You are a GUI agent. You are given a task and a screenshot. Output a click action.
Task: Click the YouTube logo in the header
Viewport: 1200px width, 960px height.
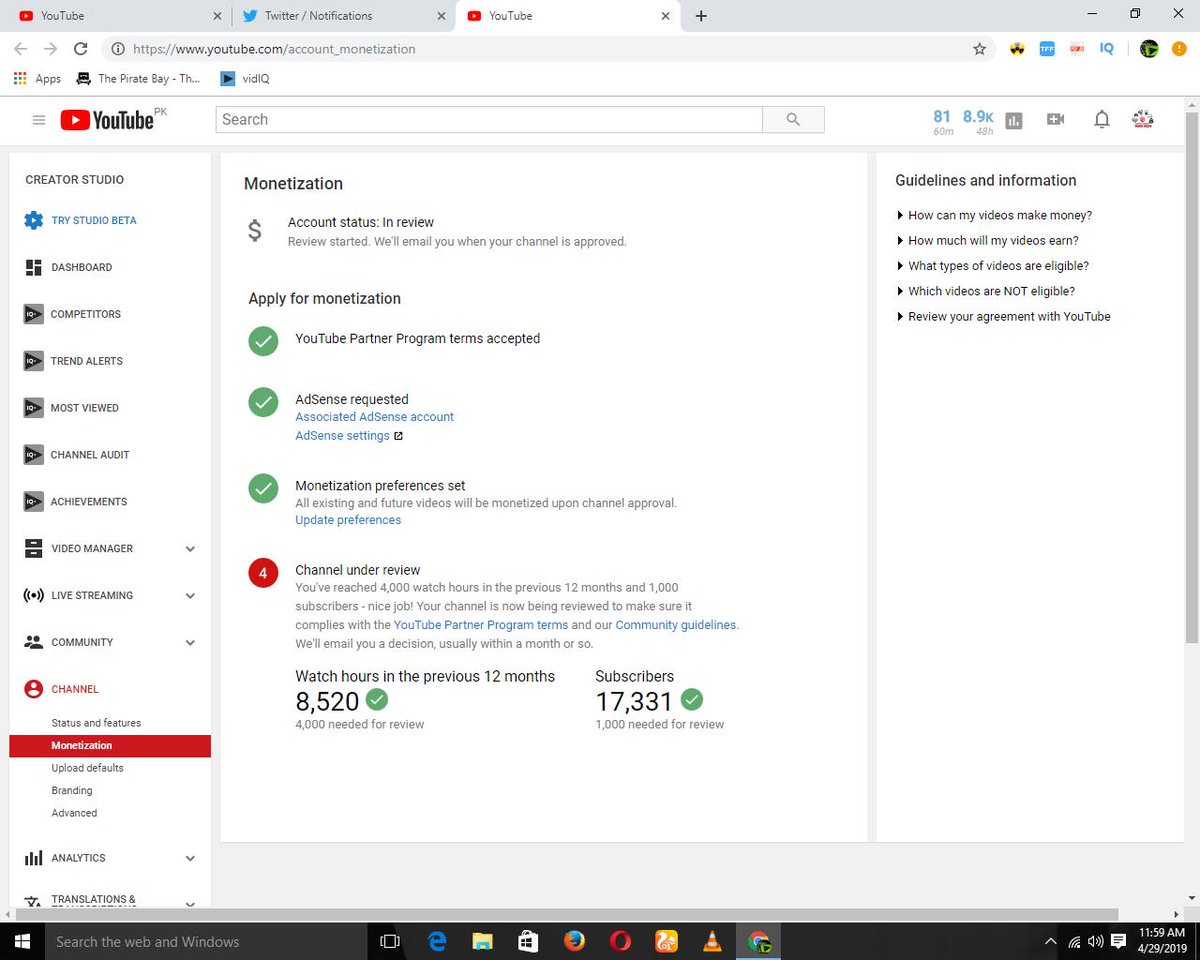[x=107, y=120]
